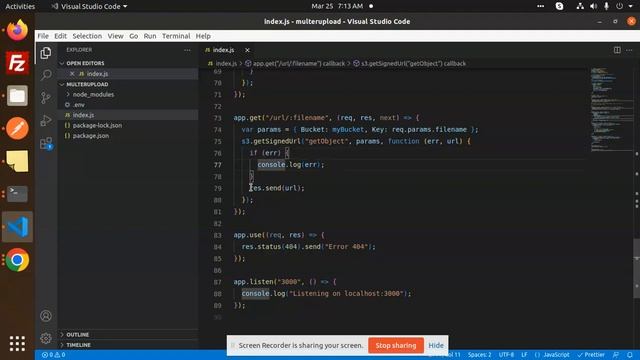Click Hide on screen sharing bar
The image size is (640, 360).
[436, 345]
